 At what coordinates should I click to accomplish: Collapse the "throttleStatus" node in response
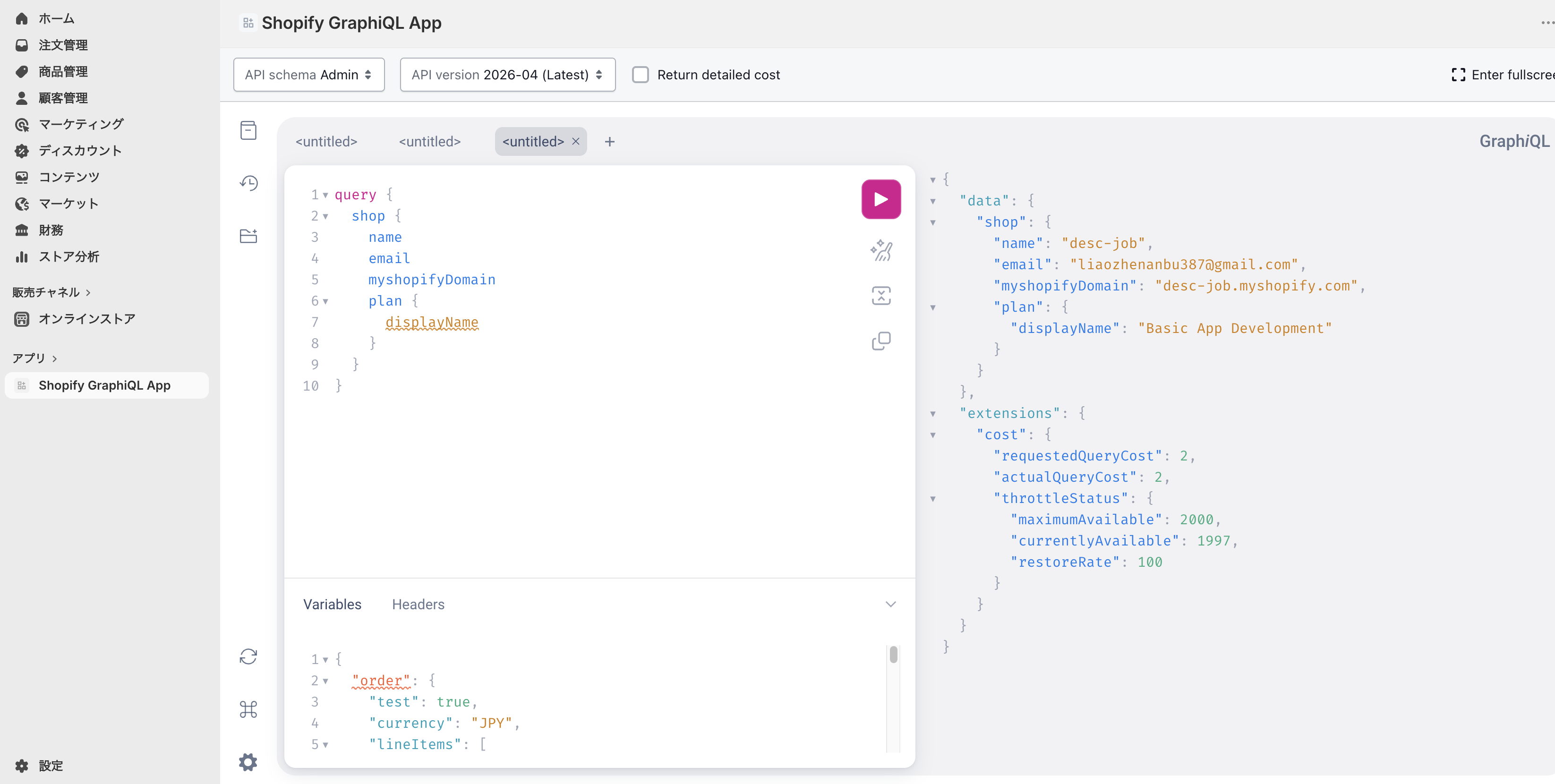coord(932,499)
